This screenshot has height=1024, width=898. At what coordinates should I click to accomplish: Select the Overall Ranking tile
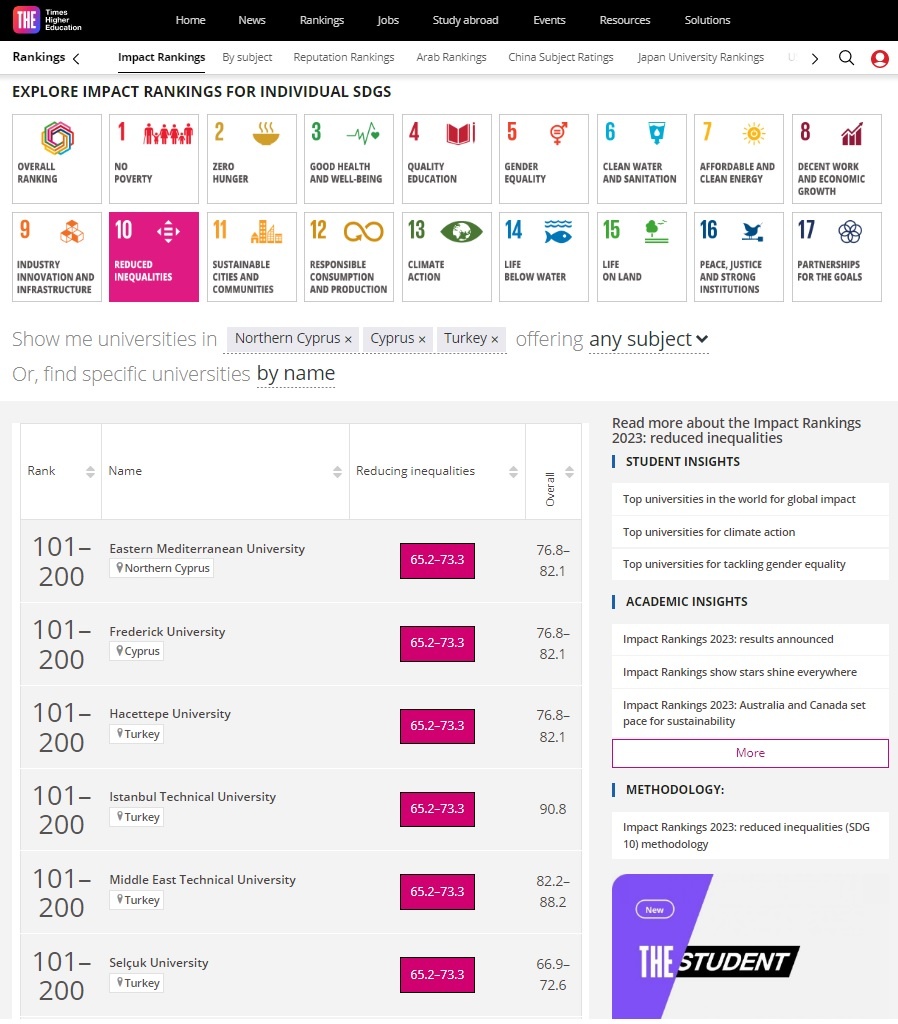click(x=56, y=159)
